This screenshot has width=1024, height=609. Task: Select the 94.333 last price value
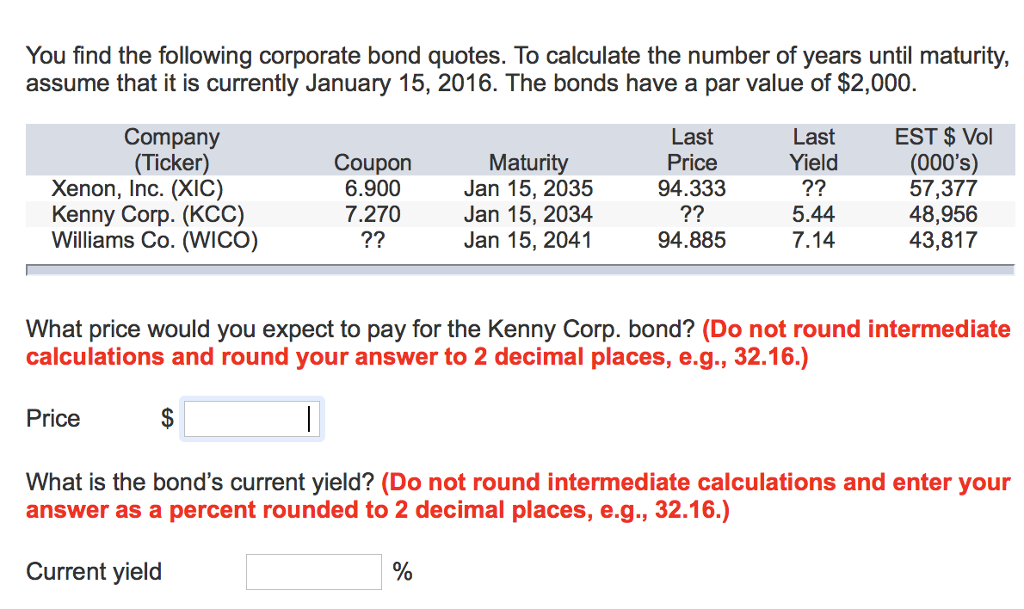click(x=692, y=188)
